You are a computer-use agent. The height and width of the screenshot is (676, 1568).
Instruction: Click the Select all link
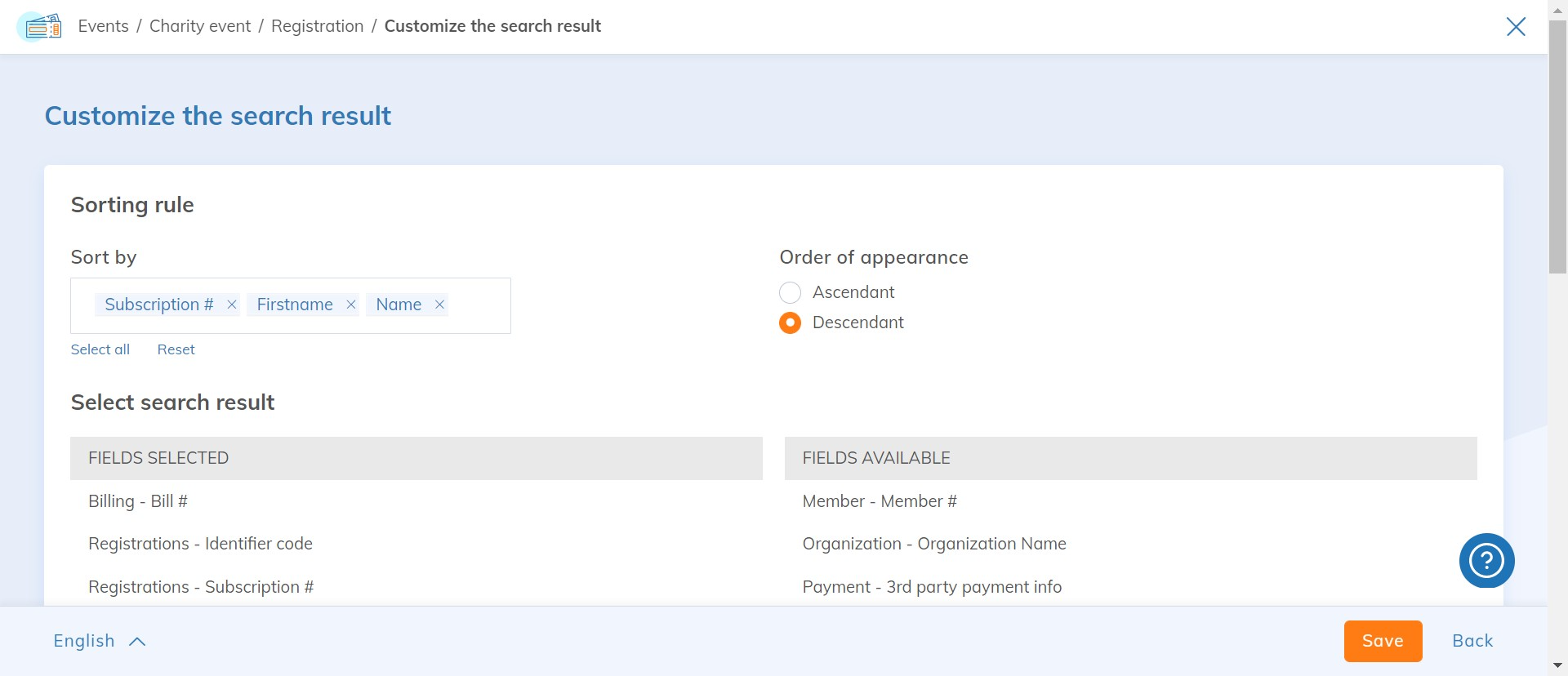pyautogui.click(x=100, y=349)
